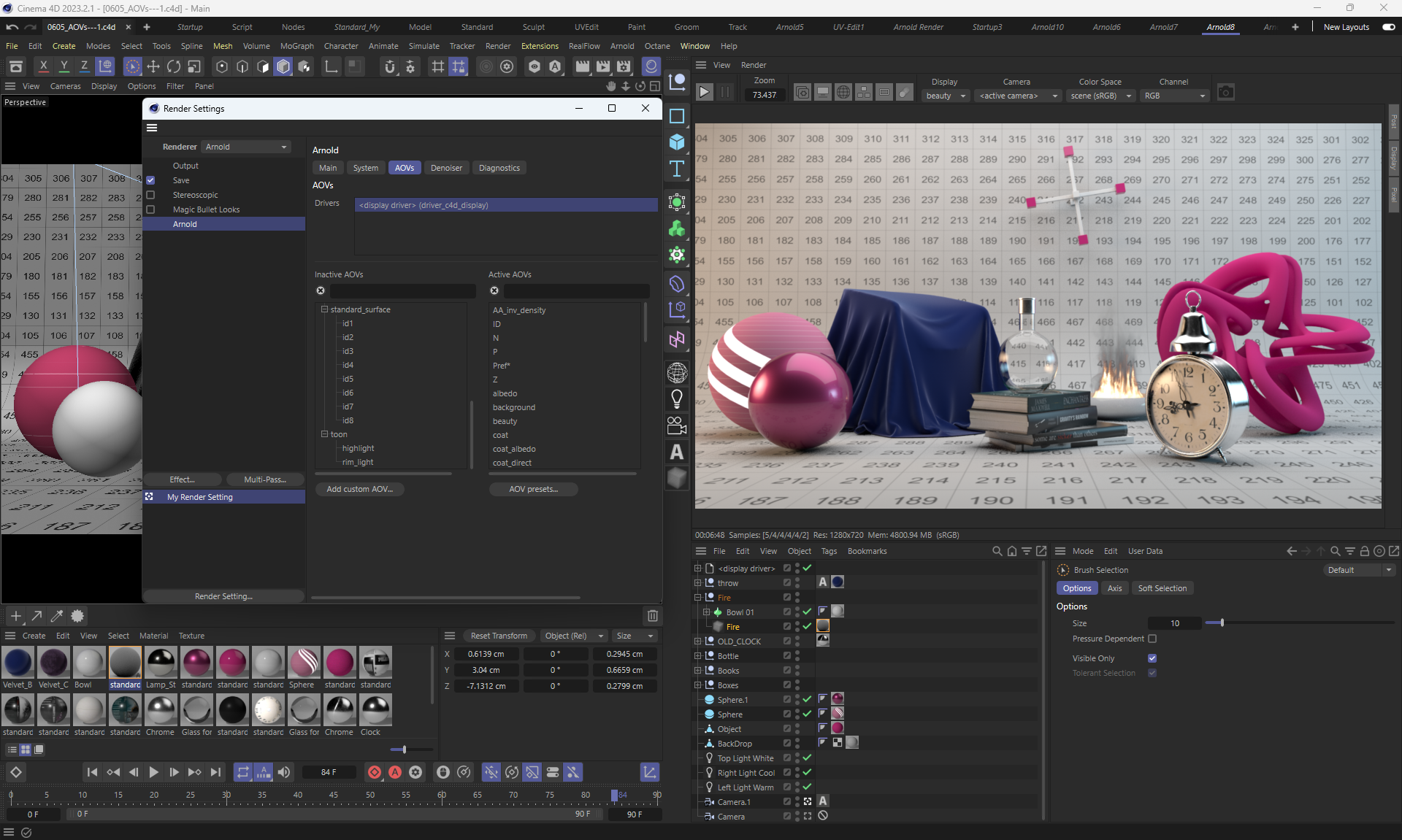Screen dimensions: 1402x840
Task: Click the Add custom AOV button
Action: [359, 489]
